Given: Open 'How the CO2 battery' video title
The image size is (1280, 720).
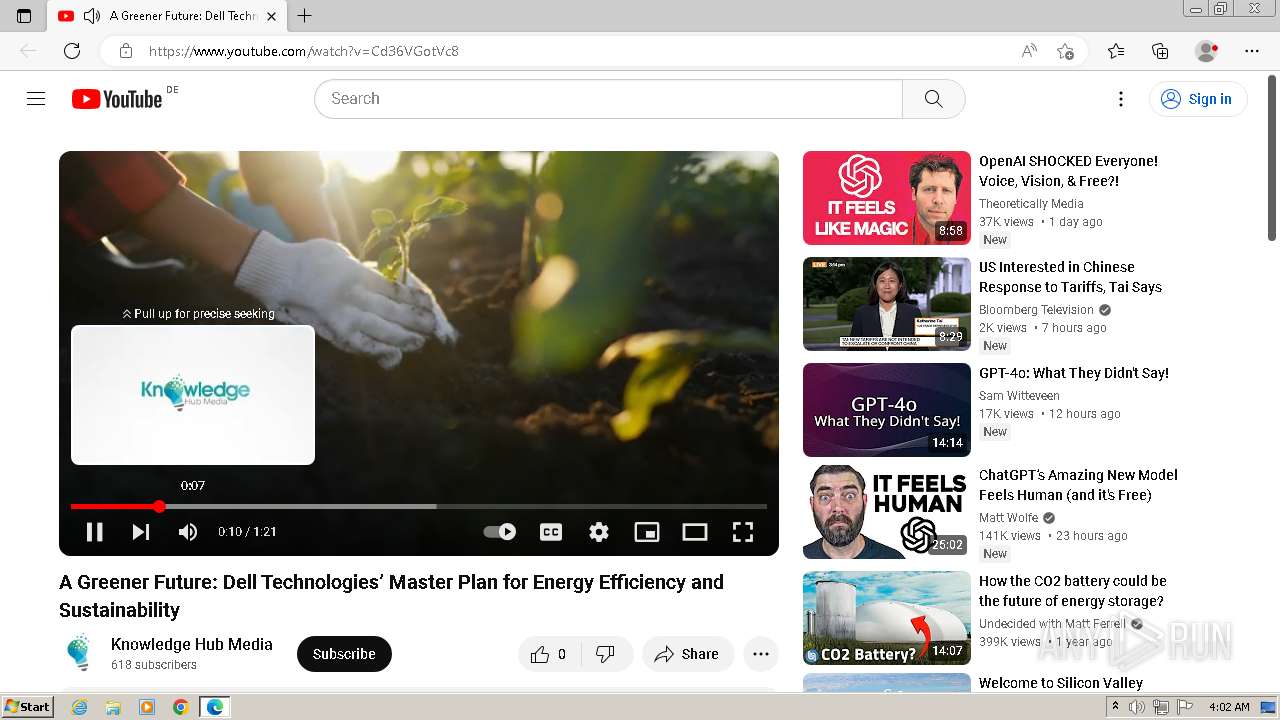Looking at the screenshot, I should tap(1073, 591).
